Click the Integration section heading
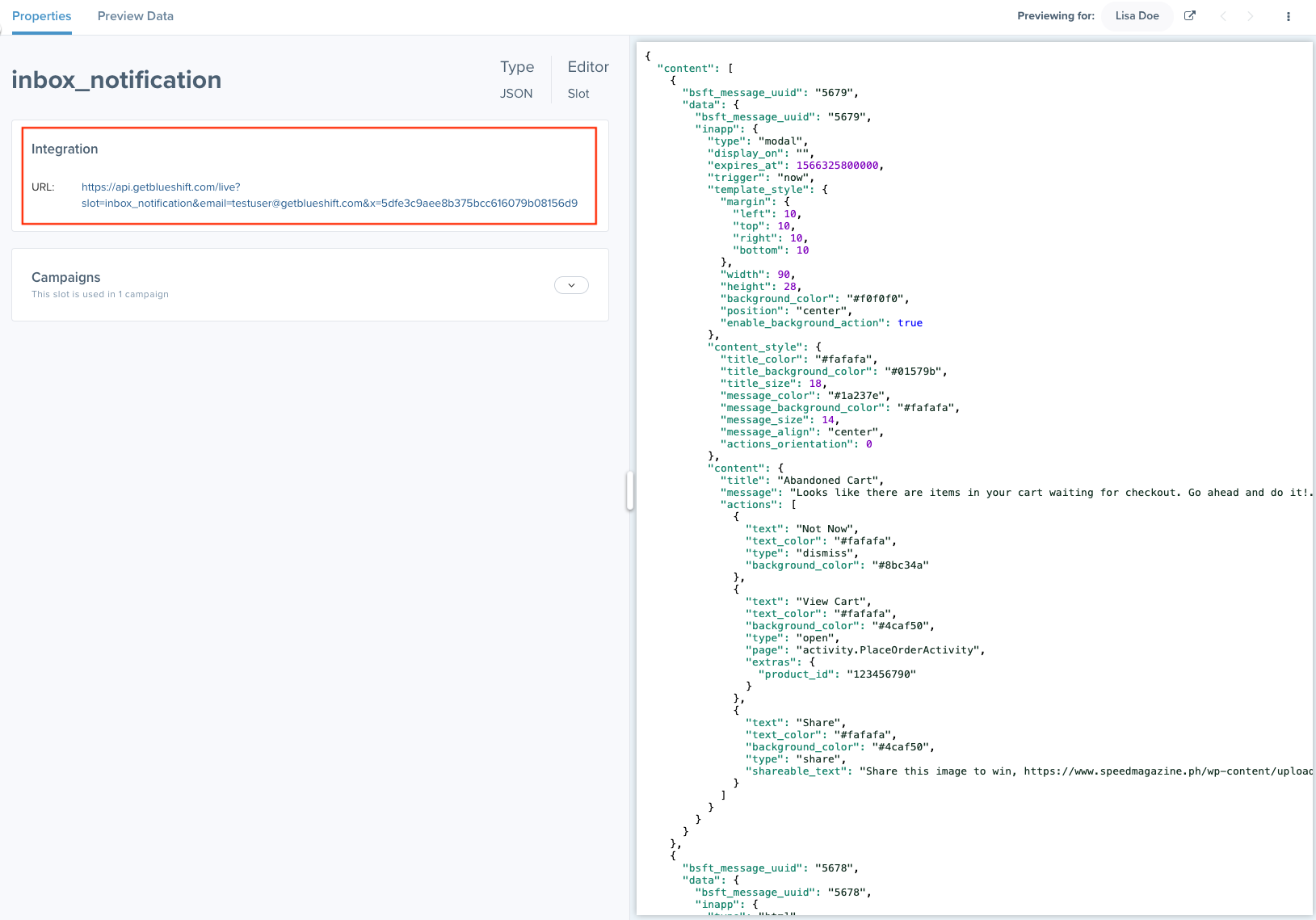The height and width of the screenshot is (920, 1316). tap(65, 149)
